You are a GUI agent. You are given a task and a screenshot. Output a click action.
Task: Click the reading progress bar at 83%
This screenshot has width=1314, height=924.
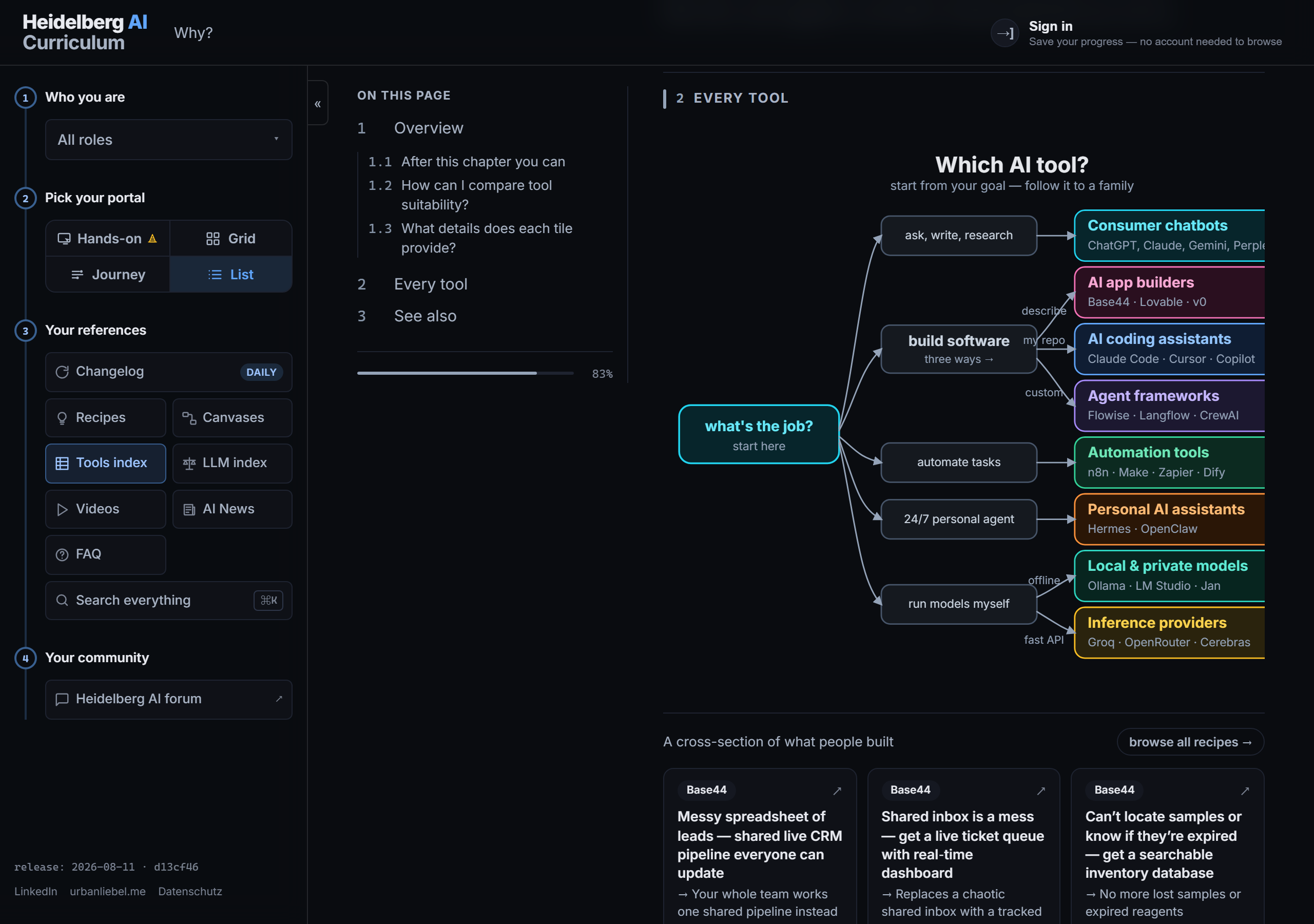point(465,373)
